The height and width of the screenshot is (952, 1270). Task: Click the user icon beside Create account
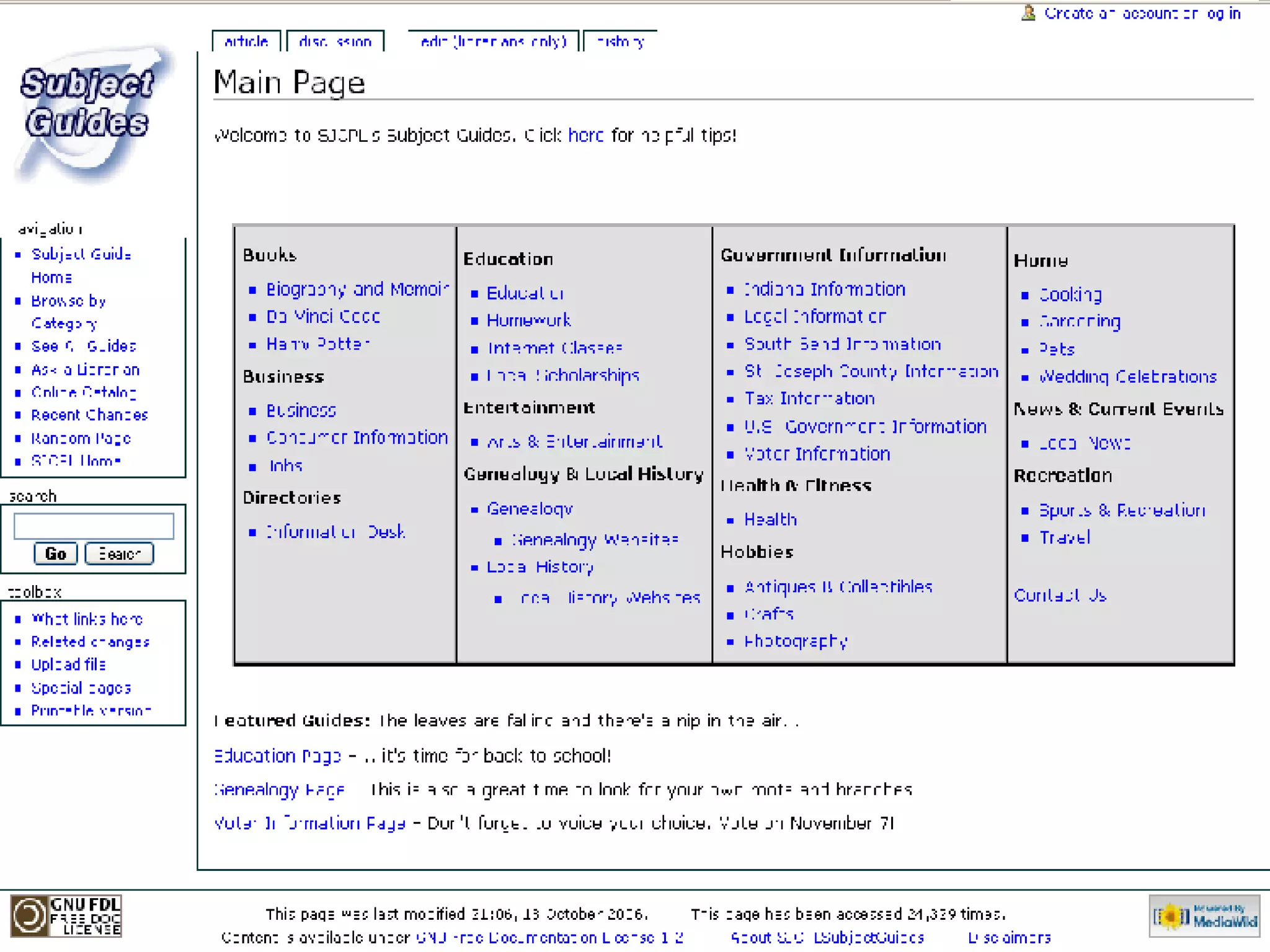[x=1028, y=13]
